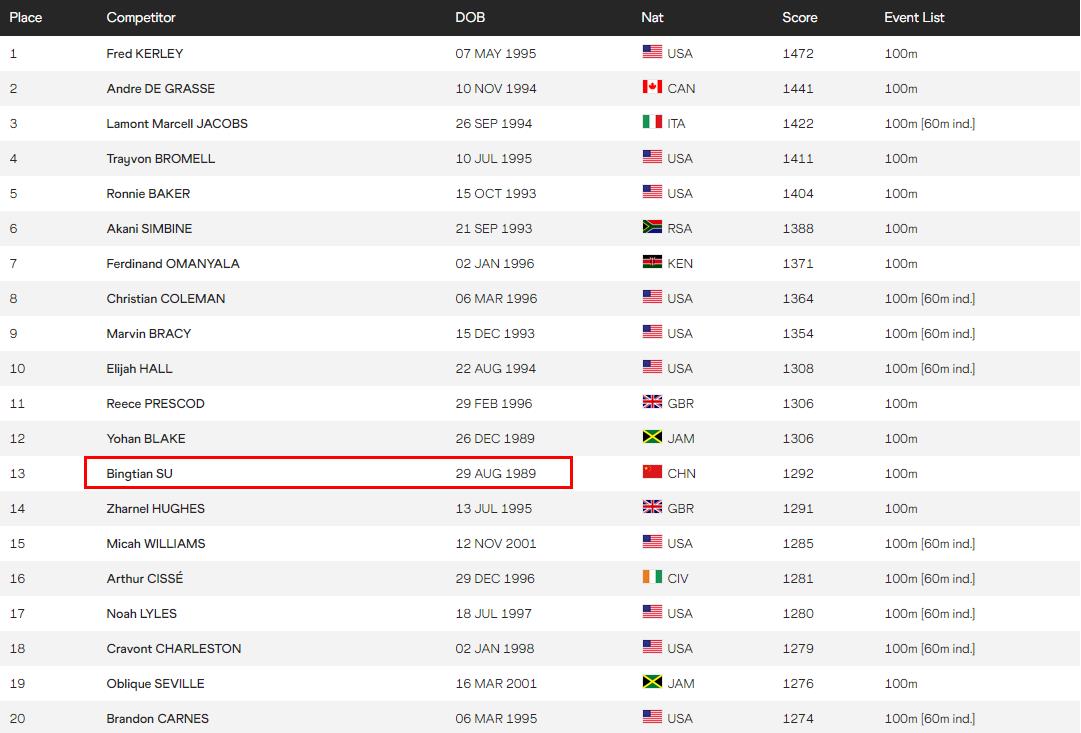
Task: Click the British flag in Reece Prescod's row
Action: pyautogui.click(x=652, y=403)
